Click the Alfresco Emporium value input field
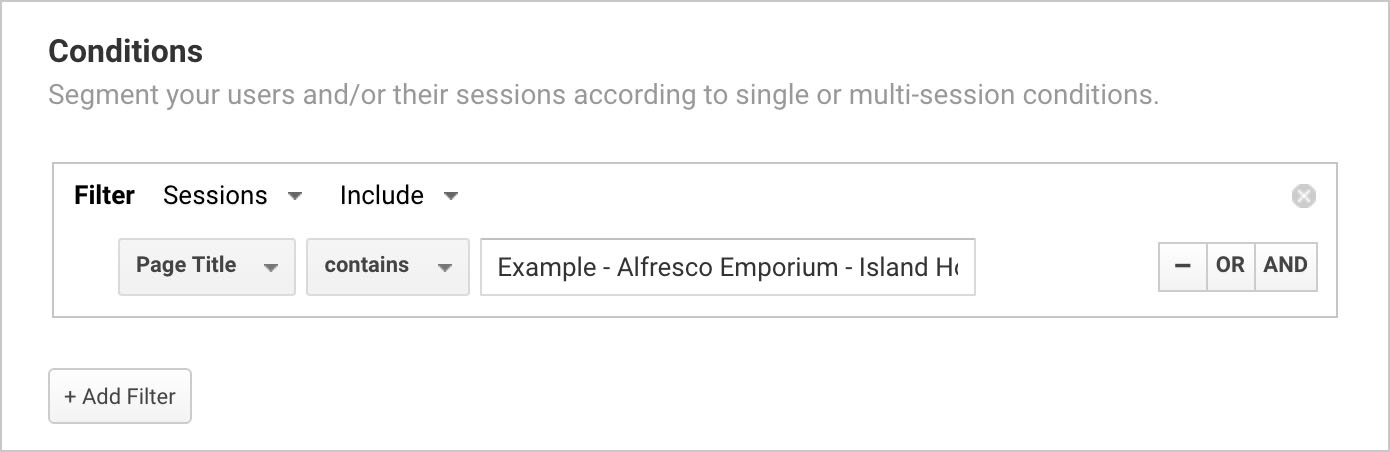This screenshot has width=1390, height=452. [x=727, y=267]
